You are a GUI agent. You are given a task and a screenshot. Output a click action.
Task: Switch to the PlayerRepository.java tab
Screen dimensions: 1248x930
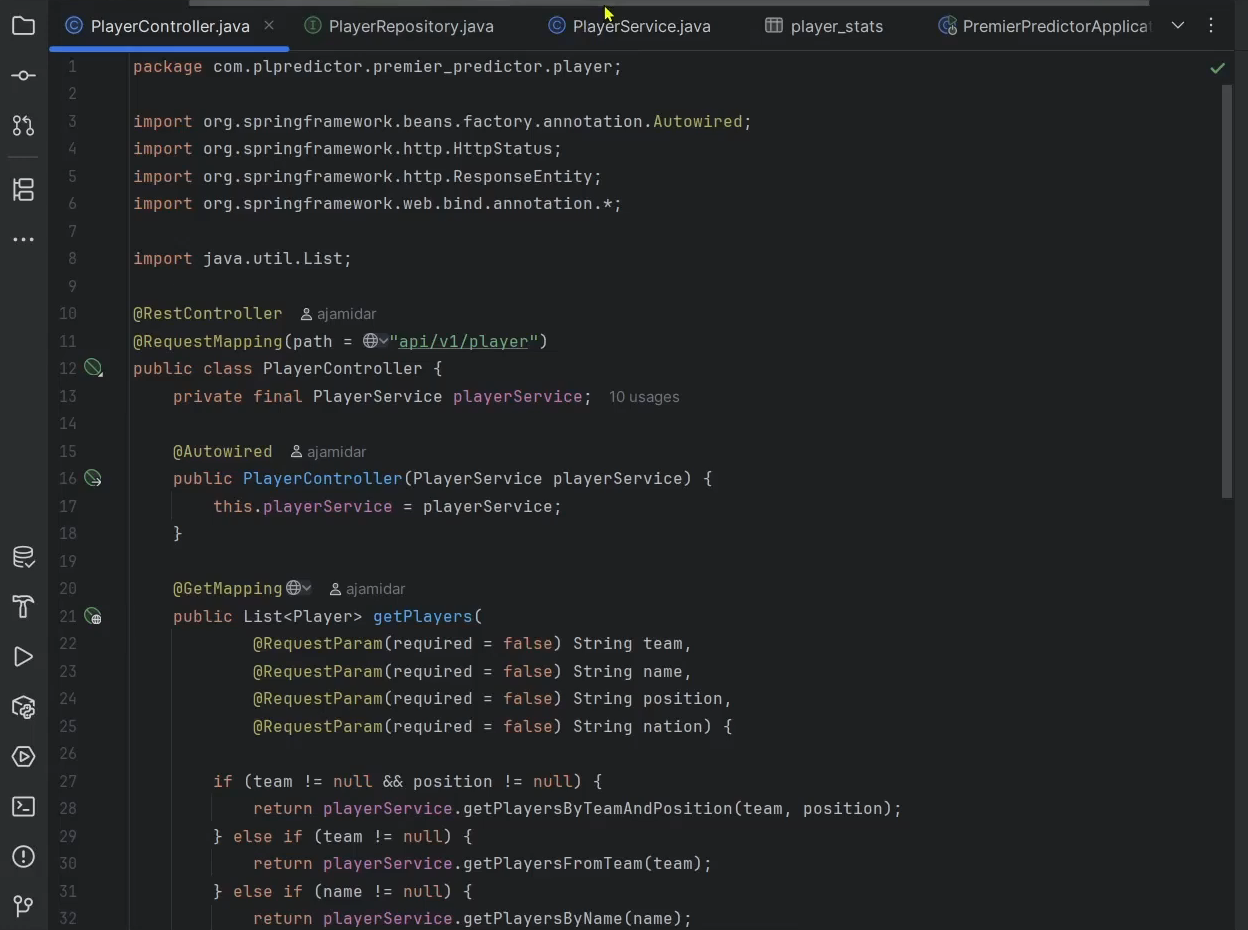(x=410, y=26)
